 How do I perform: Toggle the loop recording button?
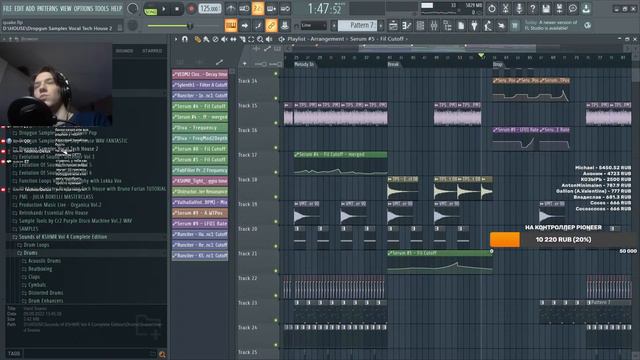(285, 8)
